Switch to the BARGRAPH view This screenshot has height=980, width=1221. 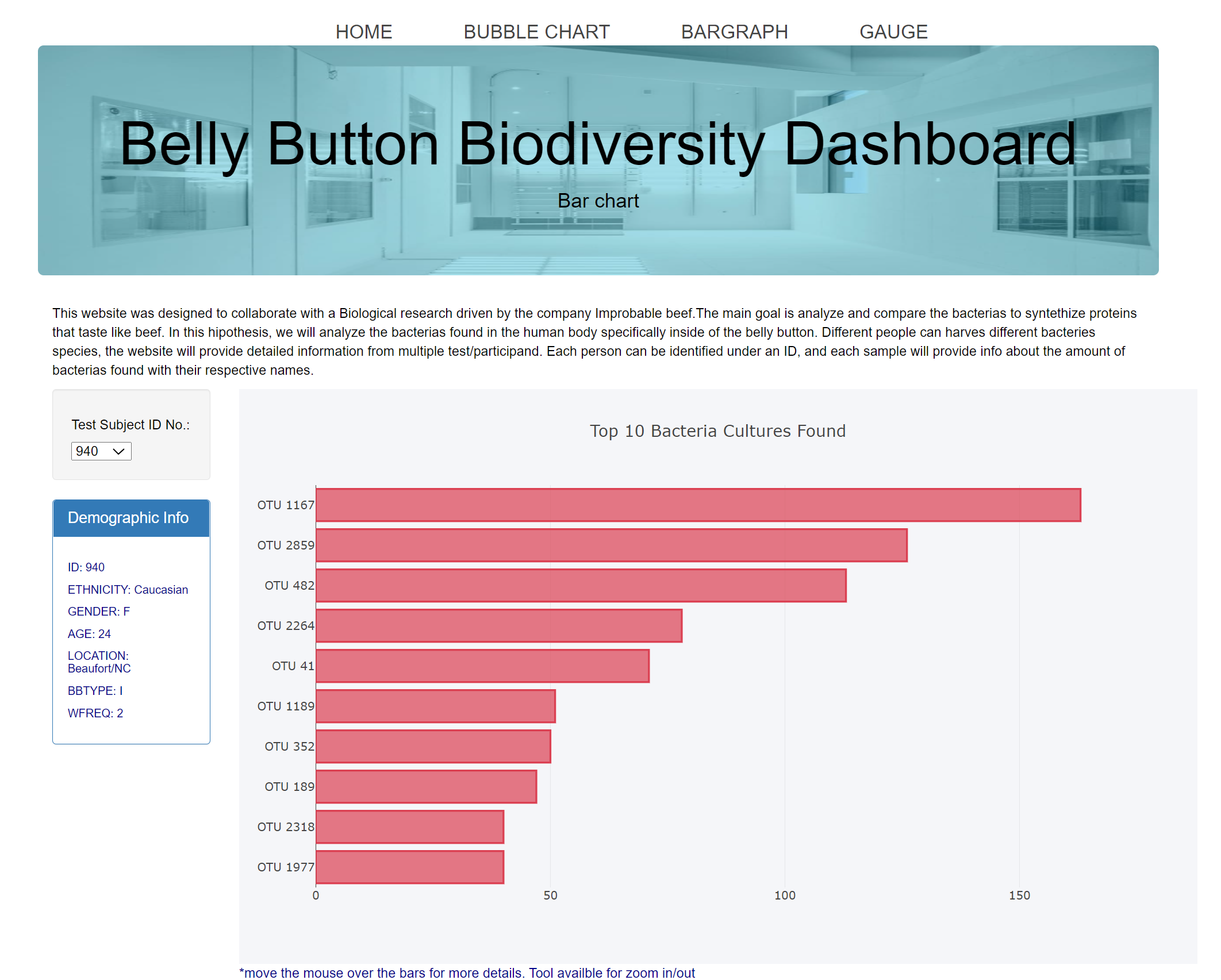[735, 32]
